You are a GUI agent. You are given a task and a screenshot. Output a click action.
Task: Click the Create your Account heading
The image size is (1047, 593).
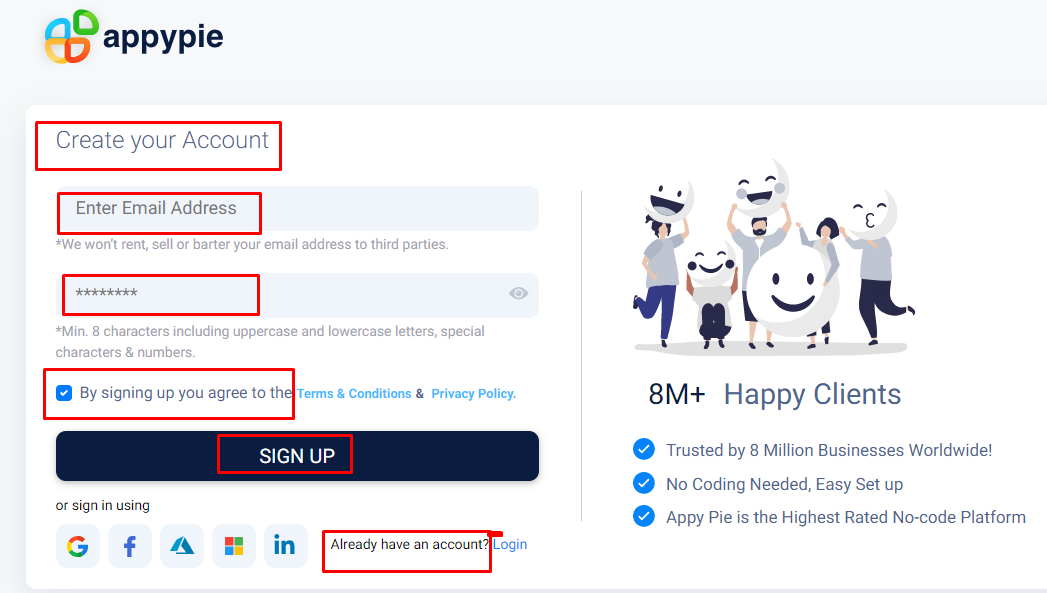[162, 140]
